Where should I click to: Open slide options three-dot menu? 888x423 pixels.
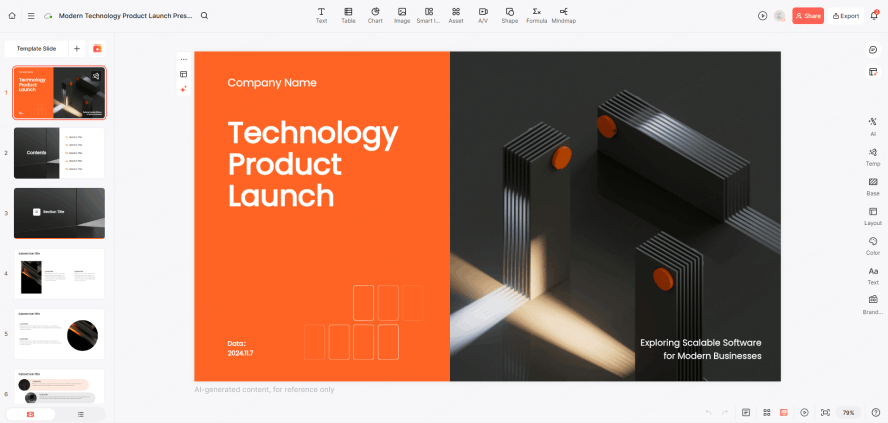coord(183,59)
